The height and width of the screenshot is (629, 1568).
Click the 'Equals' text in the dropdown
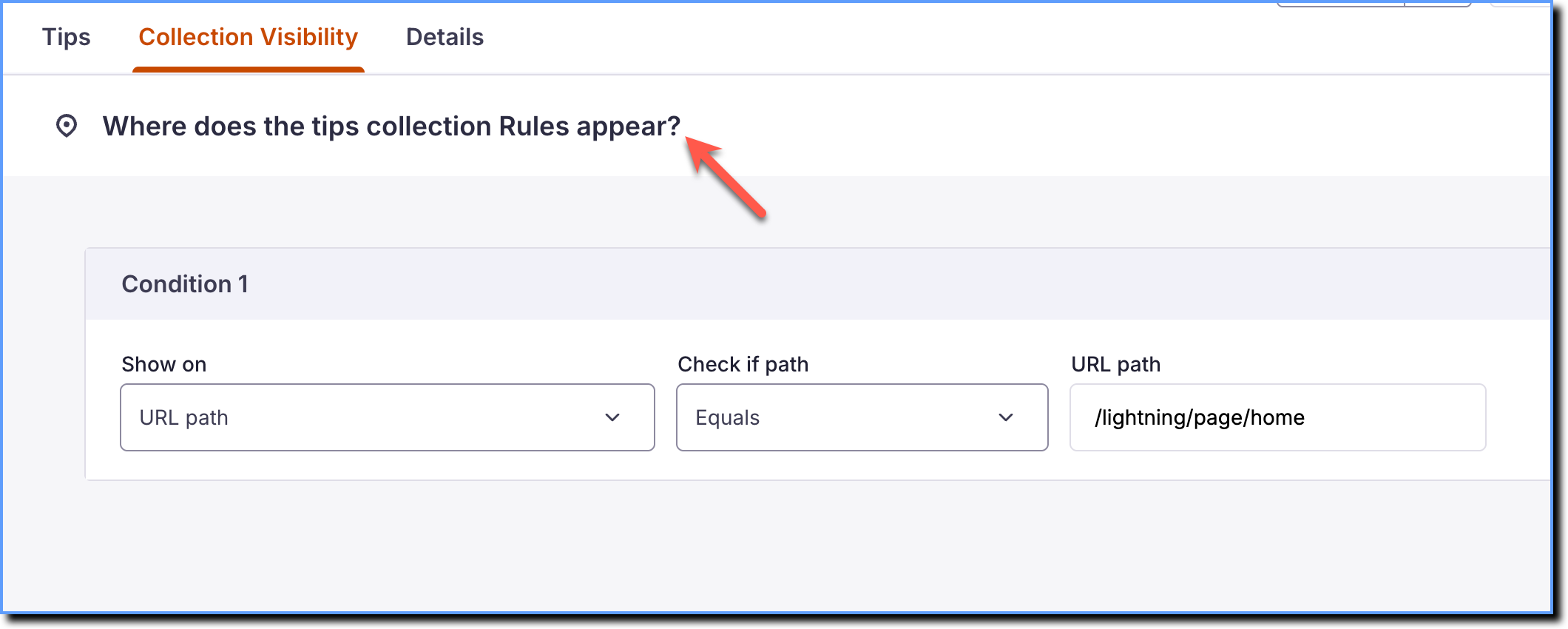coord(728,418)
